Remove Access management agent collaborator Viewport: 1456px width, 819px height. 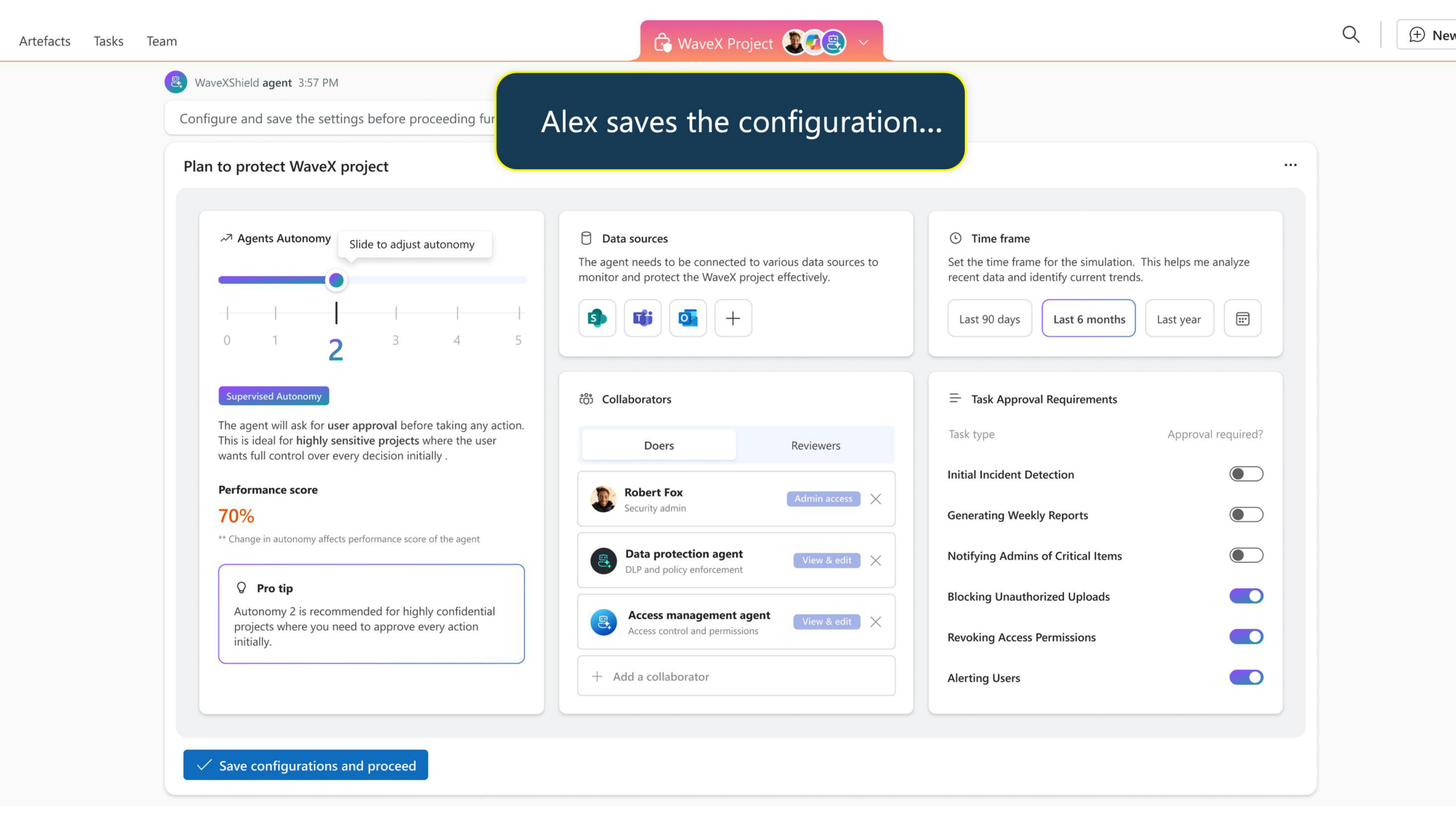[875, 622]
